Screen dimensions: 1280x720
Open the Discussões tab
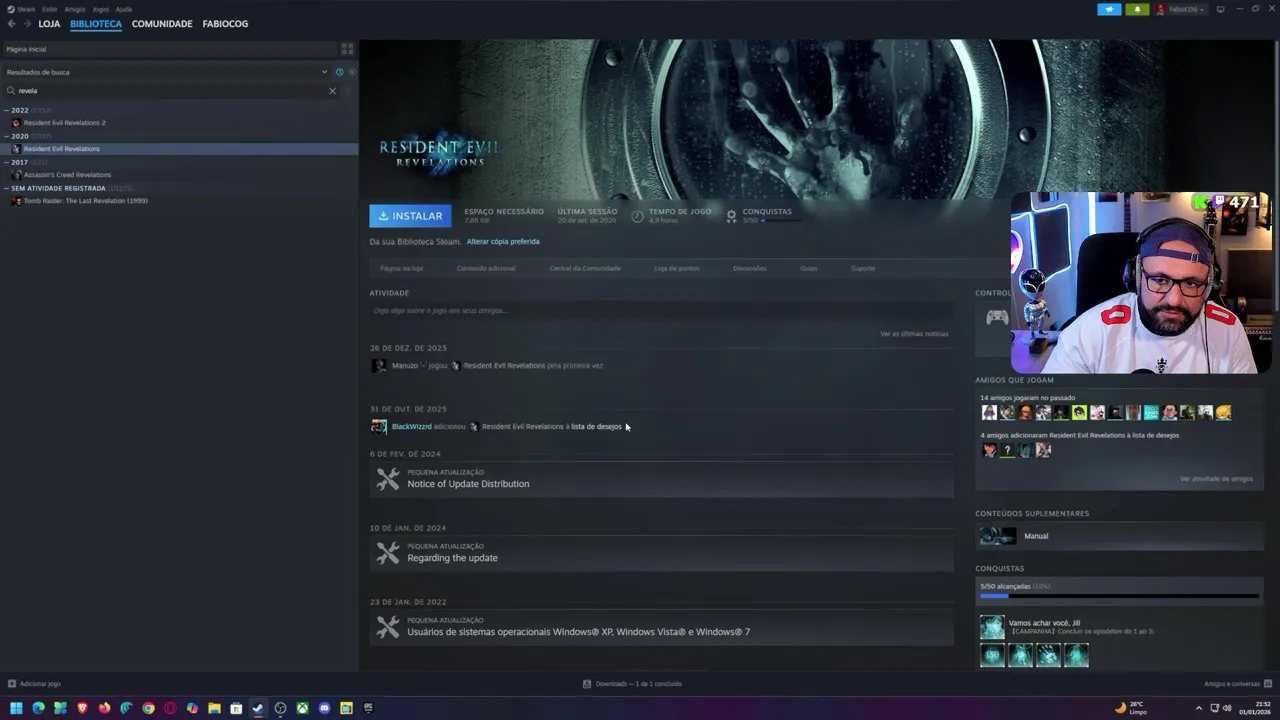[749, 268]
